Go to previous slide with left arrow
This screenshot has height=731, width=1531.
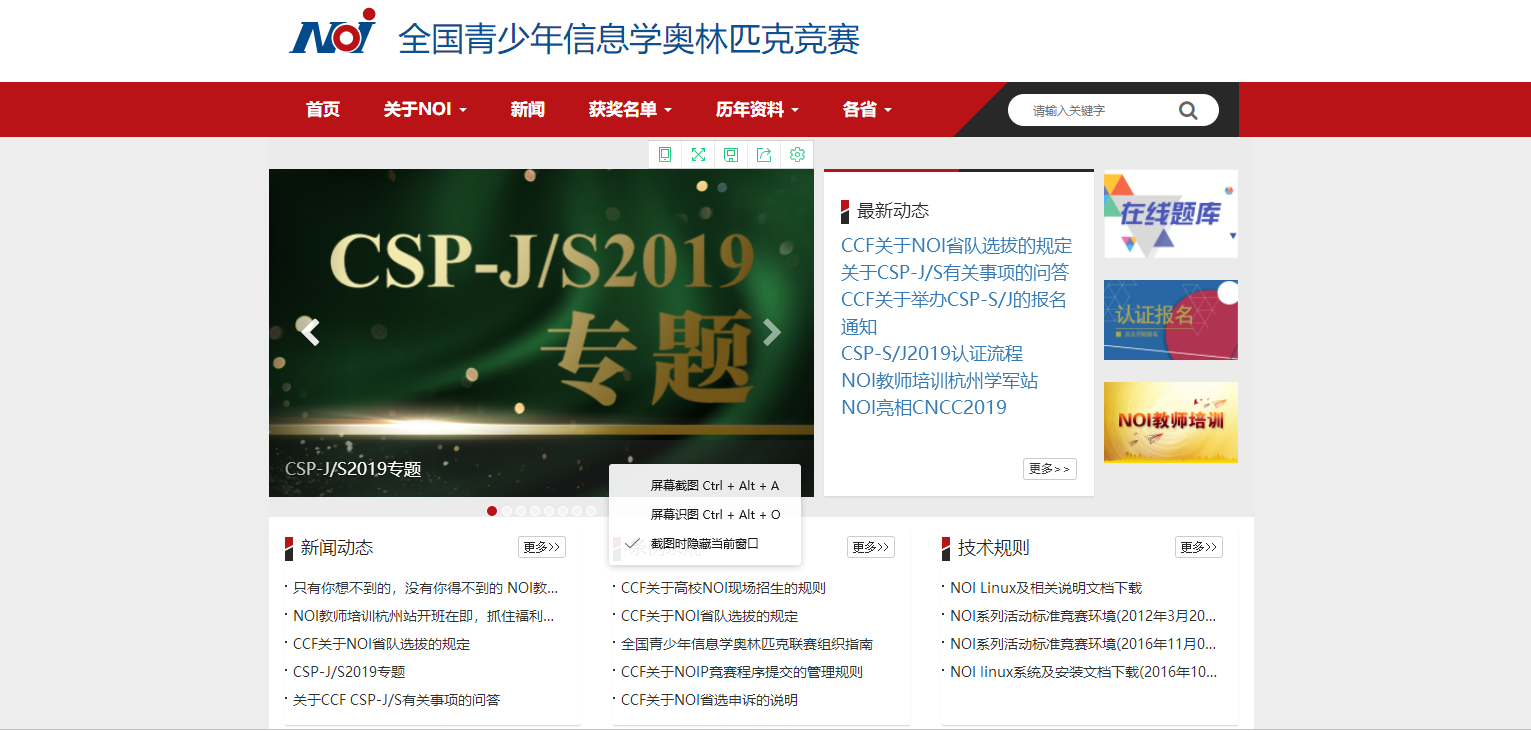[310, 332]
